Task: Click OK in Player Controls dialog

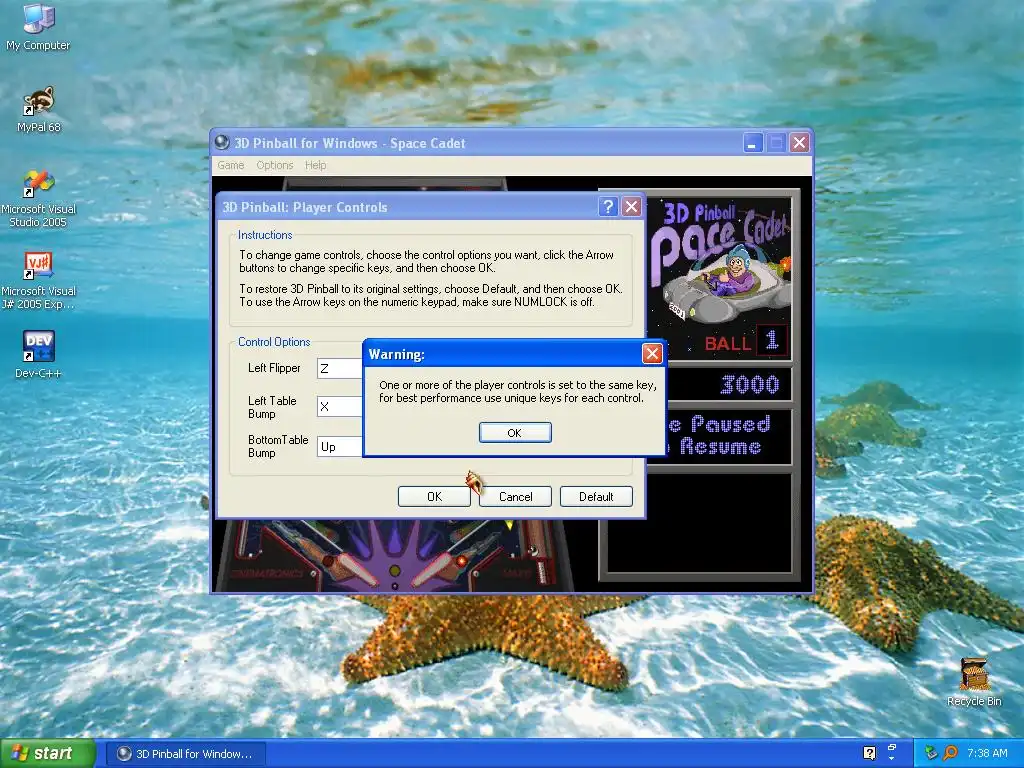Action: pyautogui.click(x=434, y=496)
